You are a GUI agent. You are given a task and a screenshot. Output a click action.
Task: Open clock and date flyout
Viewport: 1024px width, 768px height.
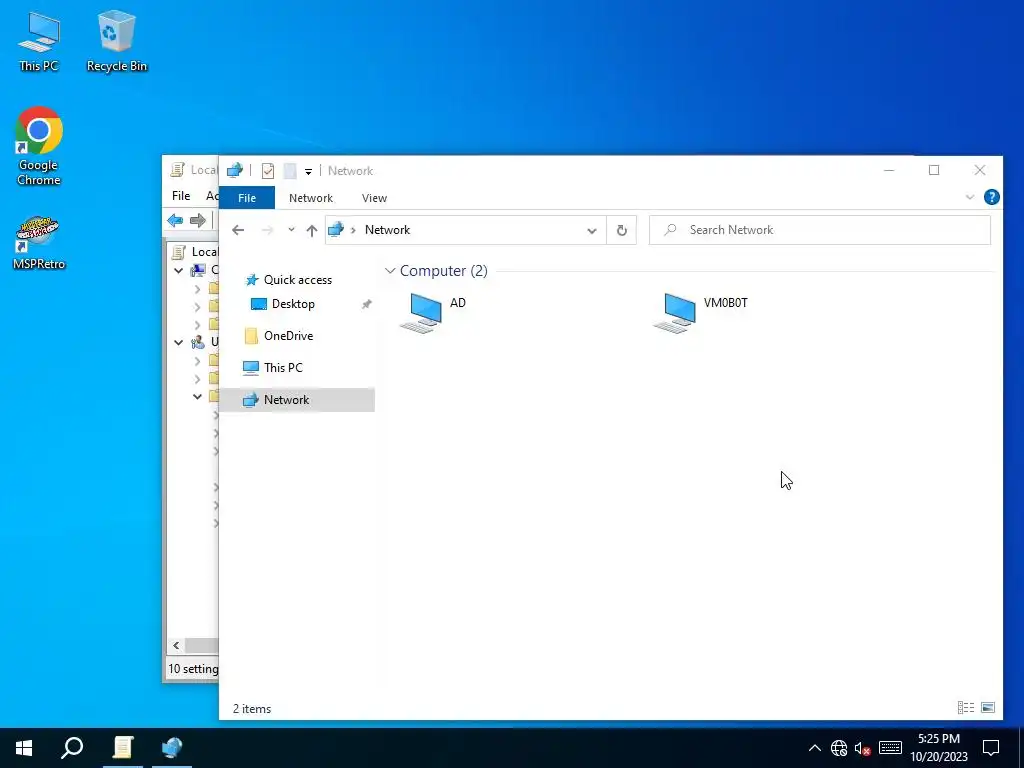939,748
